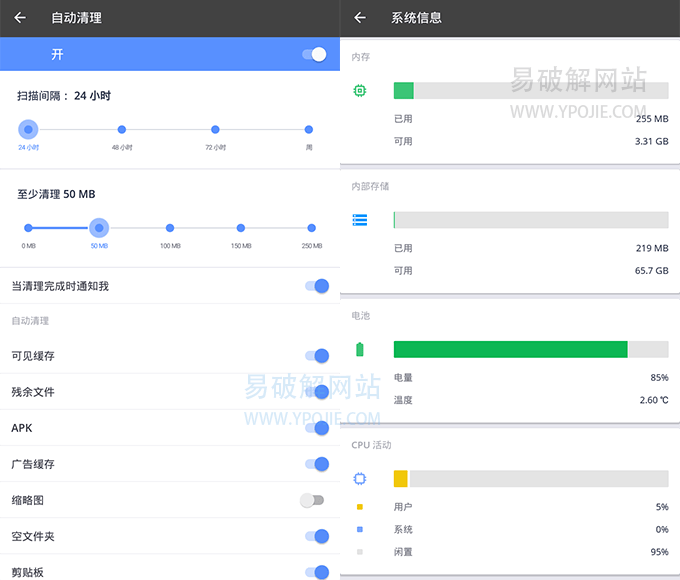
Task: Click the 开 label in blue banner
Action: 57,54
